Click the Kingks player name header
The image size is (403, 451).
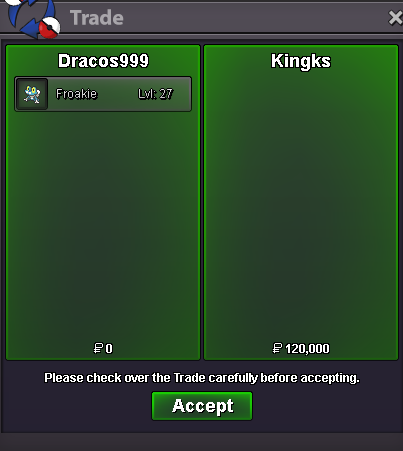301,61
